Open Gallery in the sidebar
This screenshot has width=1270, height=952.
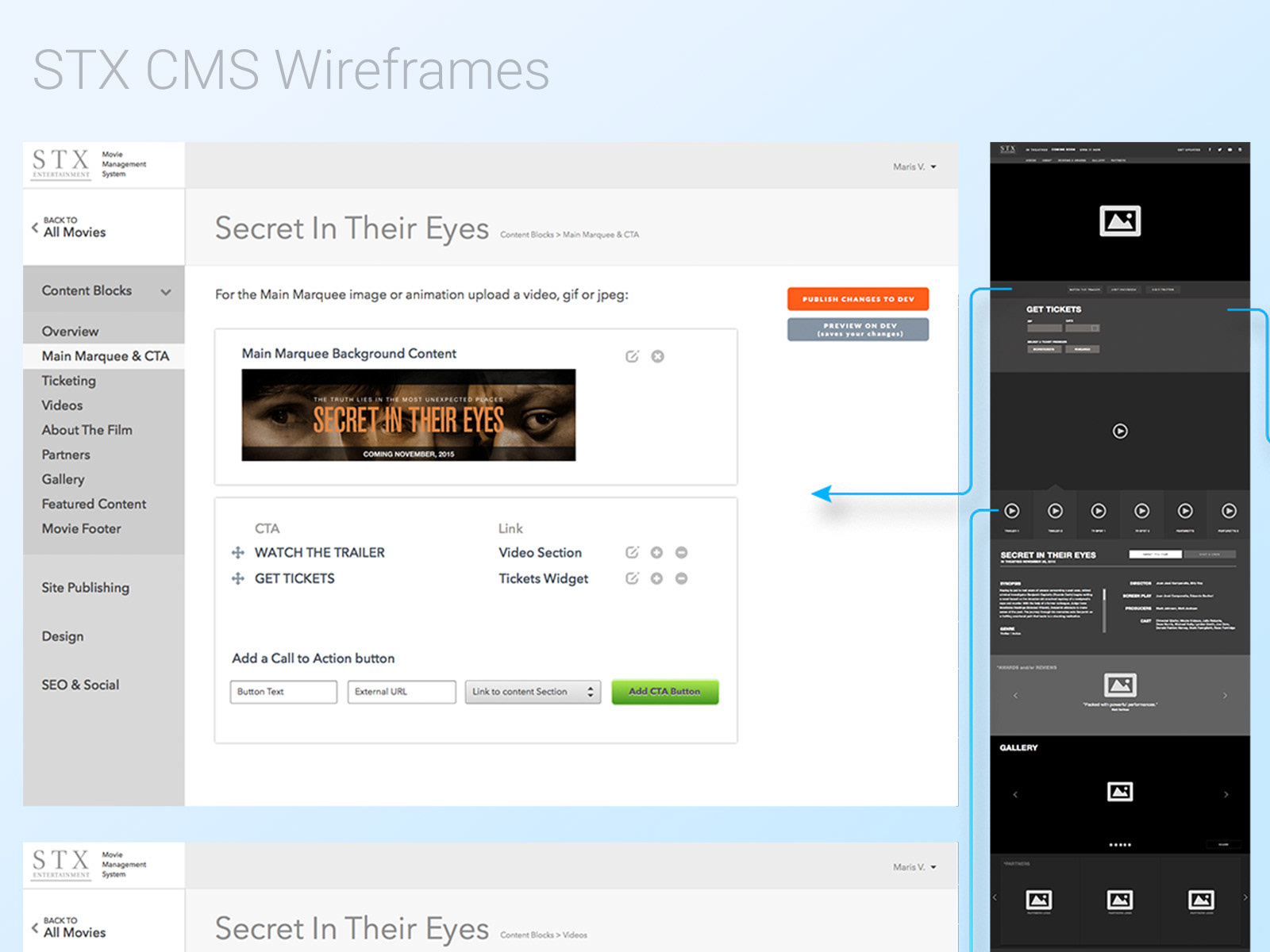(x=63, y=479)
